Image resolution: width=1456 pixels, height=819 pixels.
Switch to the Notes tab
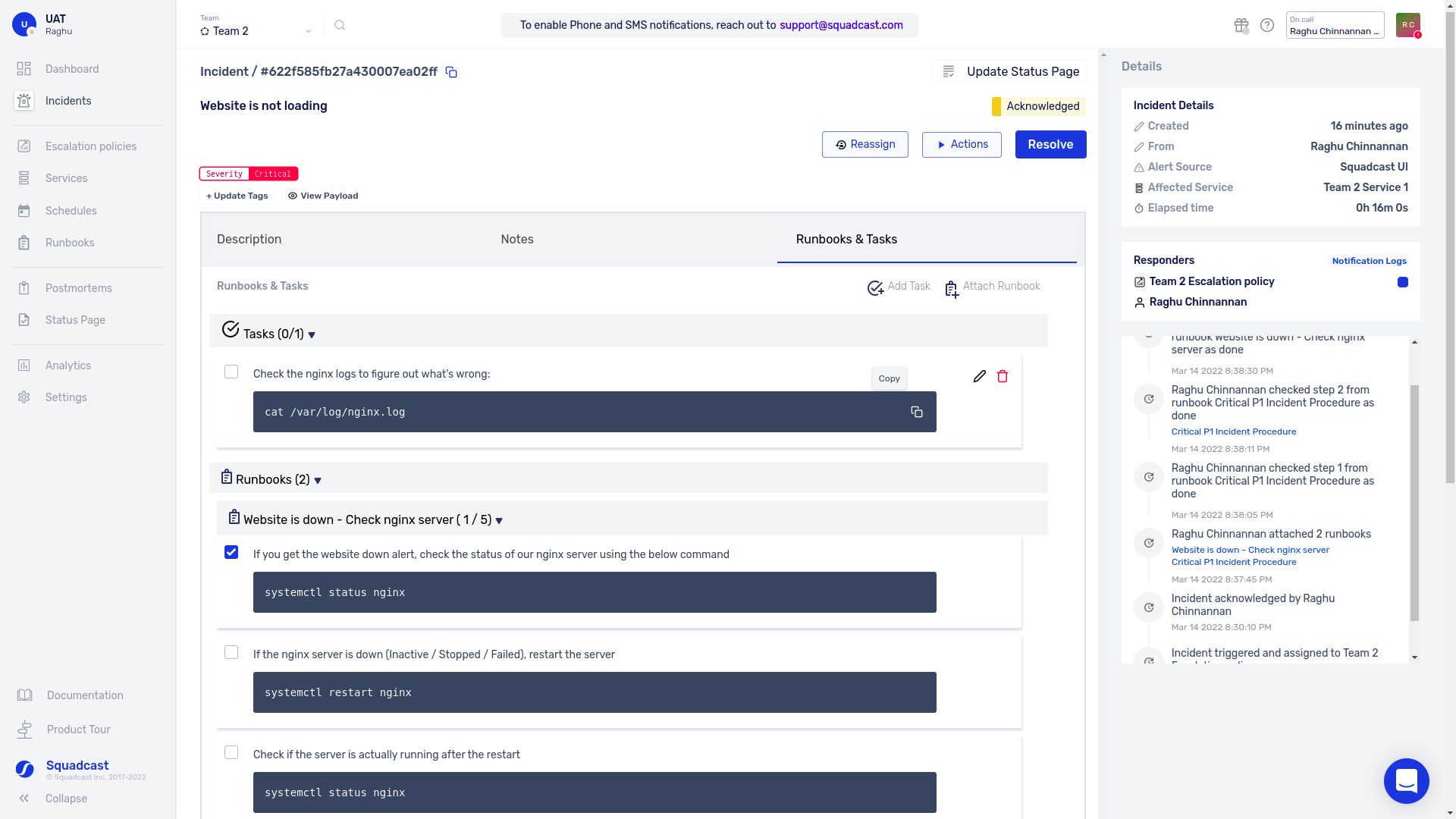pos(517,239)
